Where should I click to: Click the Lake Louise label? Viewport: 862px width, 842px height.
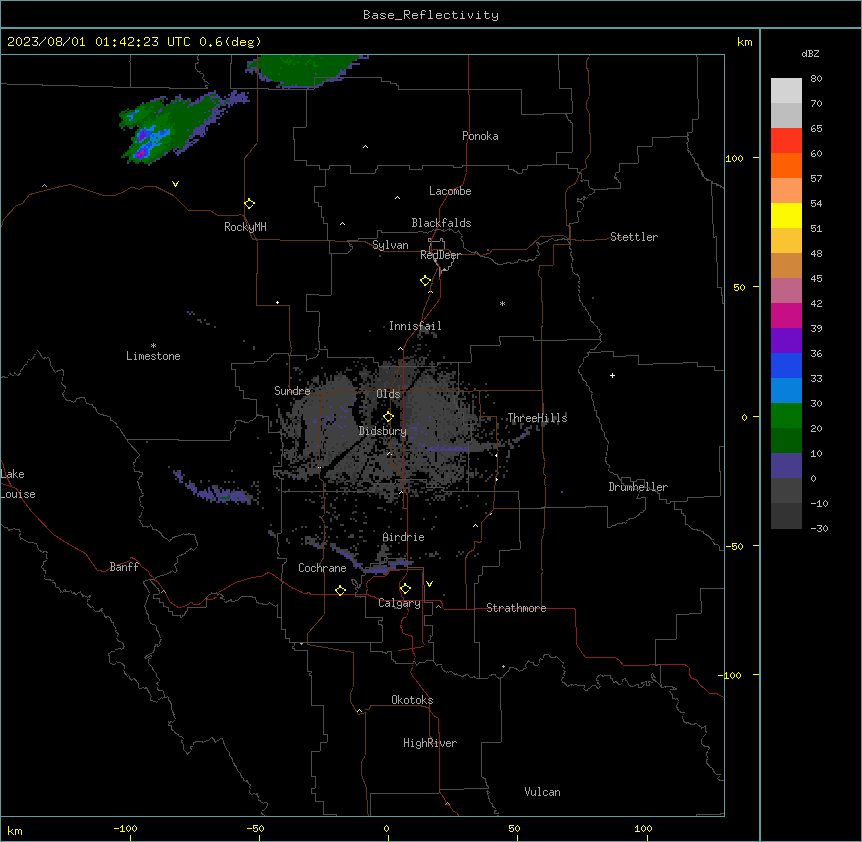[x=18, y=484]
